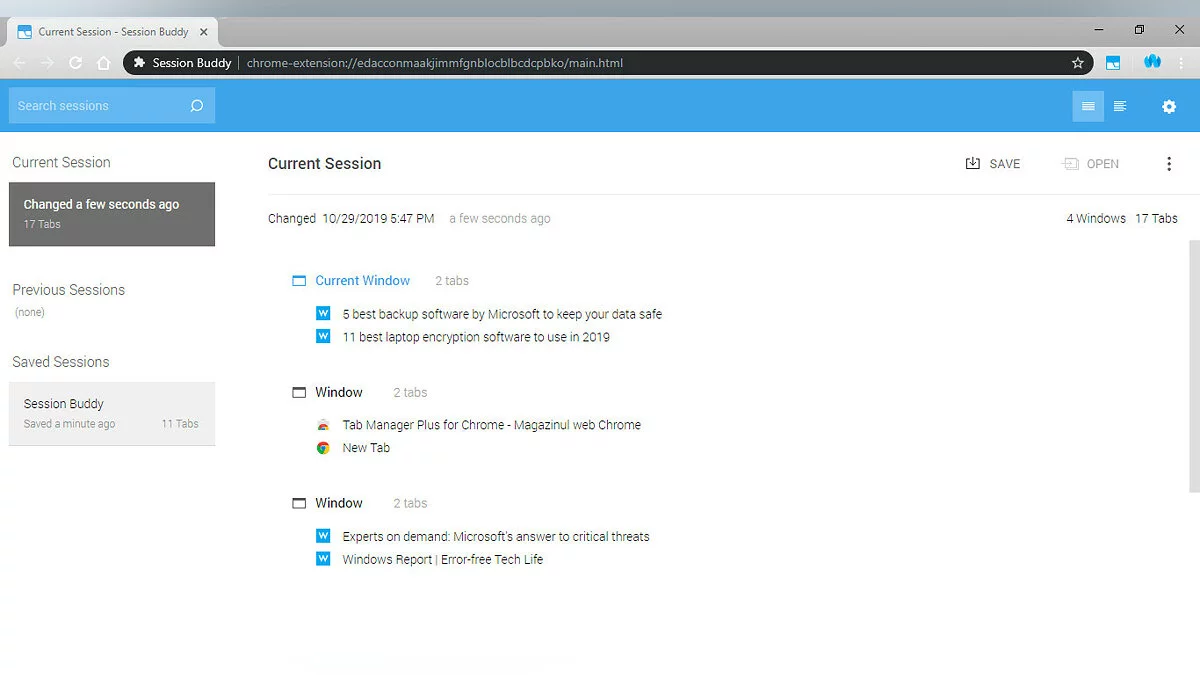Open Session Buddy settings gear
The image size is (1200, 675).
[1169, 106]
